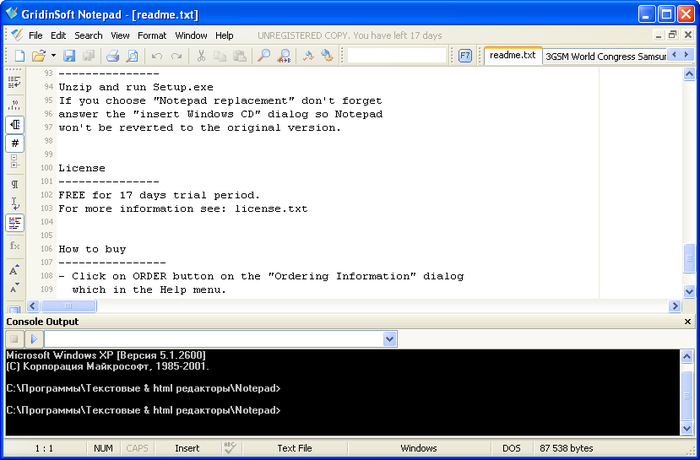
Task: Copy selection with the toolbar Copy icon
Action: pyautogui.click(x=220, y=56)
